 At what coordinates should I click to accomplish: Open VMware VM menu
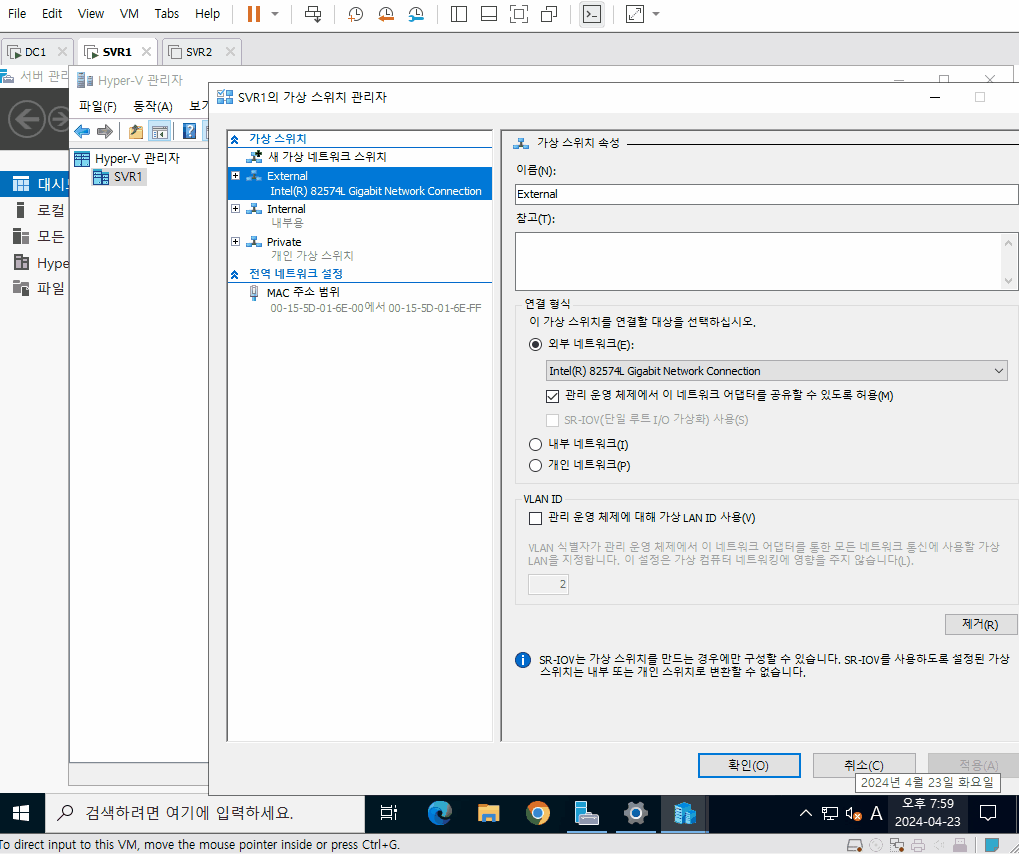point(129,14)
